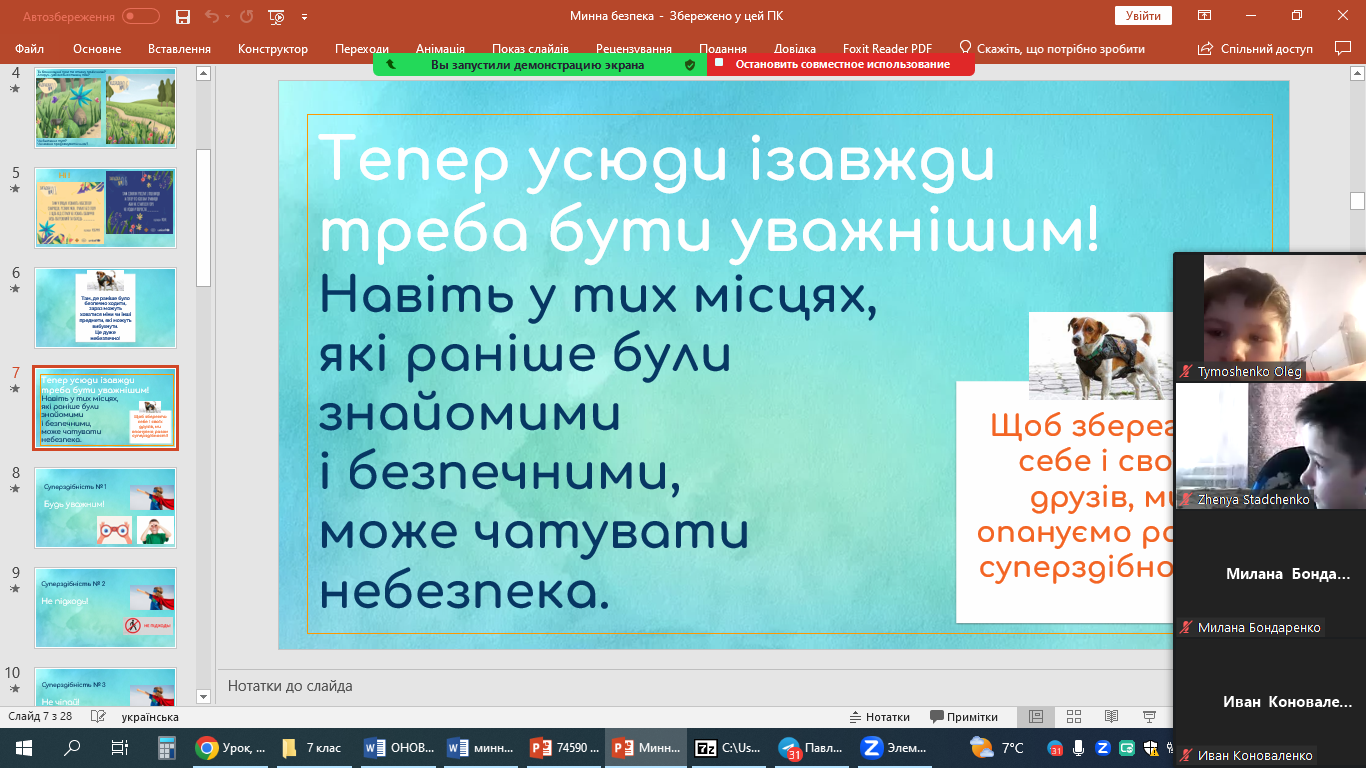The height and width of the screenshot is (768, 1366).
Task: Switch to Slide Sorter view icon
Action: pyautogui.click(x=1074, y=717)
